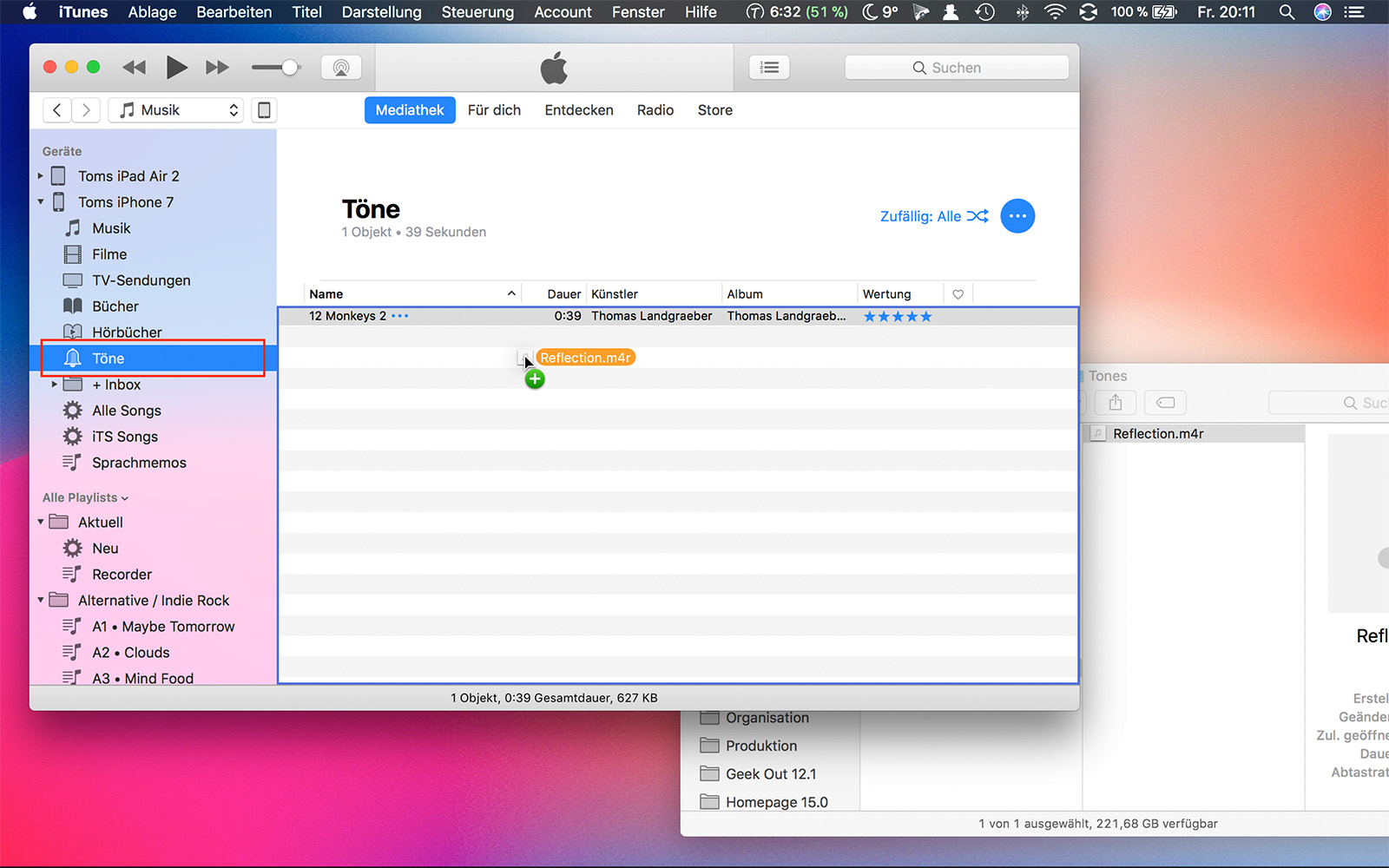Click the iPhone device button icon
This screenshot has width=1389, height=868.
pyautogui.click(x=265, y=110)
